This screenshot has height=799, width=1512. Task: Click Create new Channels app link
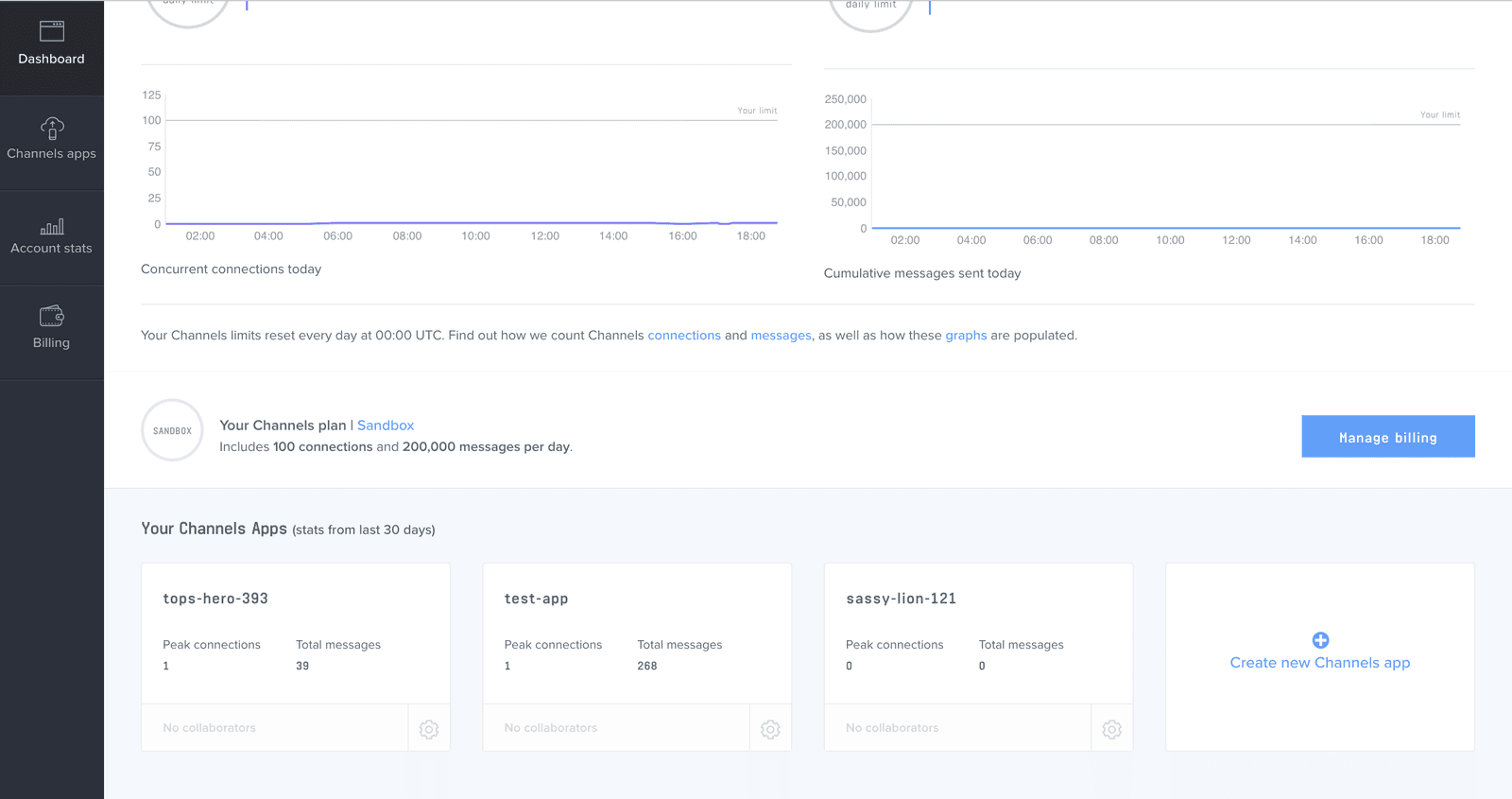click(1320, 663)
